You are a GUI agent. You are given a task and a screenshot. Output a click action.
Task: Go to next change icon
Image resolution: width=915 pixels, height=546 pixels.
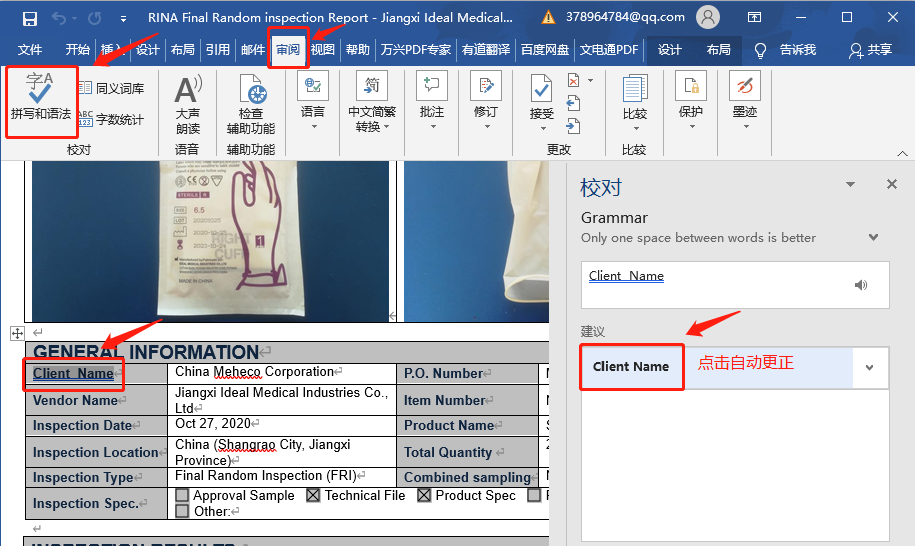573,125
